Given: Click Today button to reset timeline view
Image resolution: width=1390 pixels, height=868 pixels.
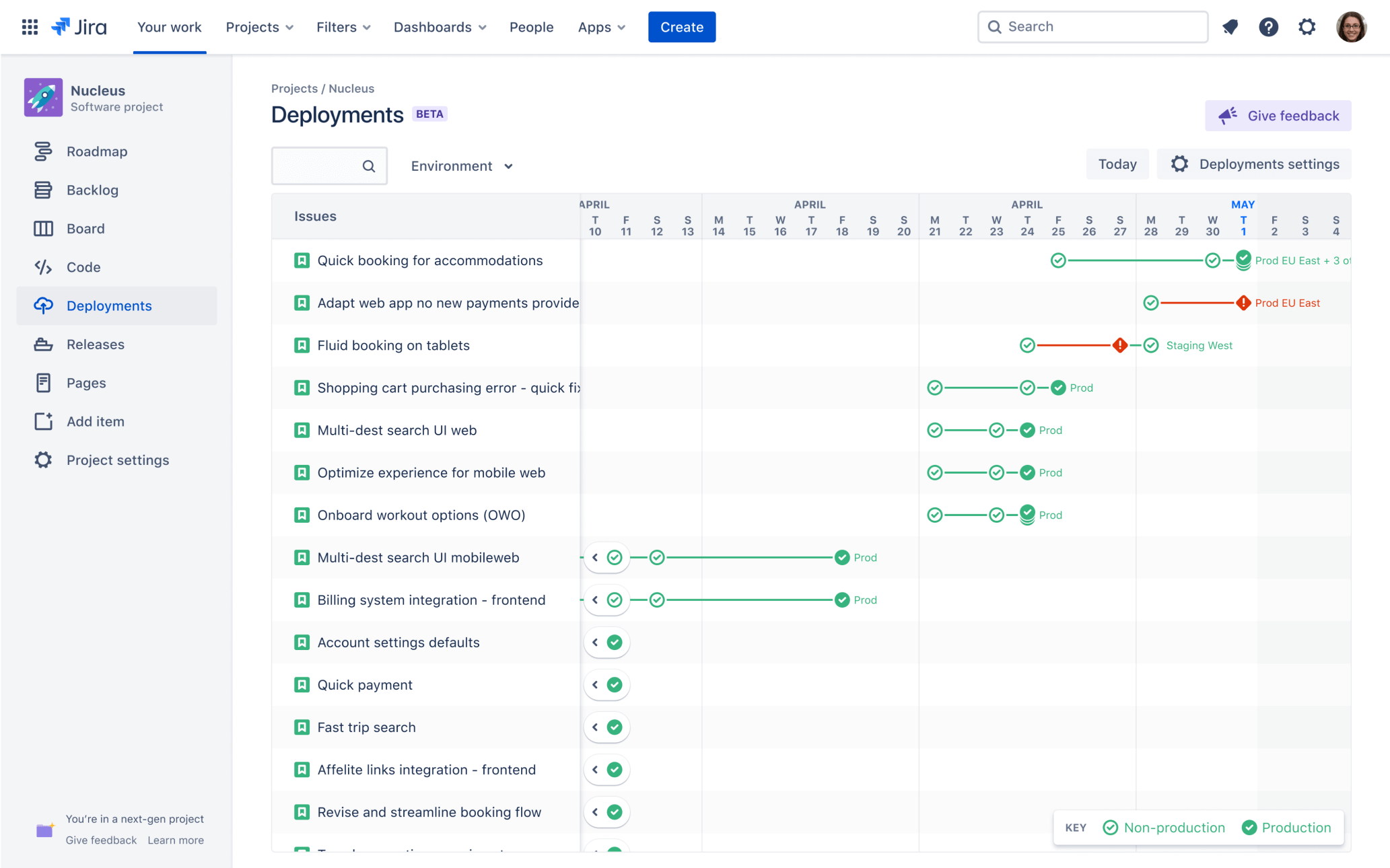Looking at the screenshot, I should coord(1117,164).
